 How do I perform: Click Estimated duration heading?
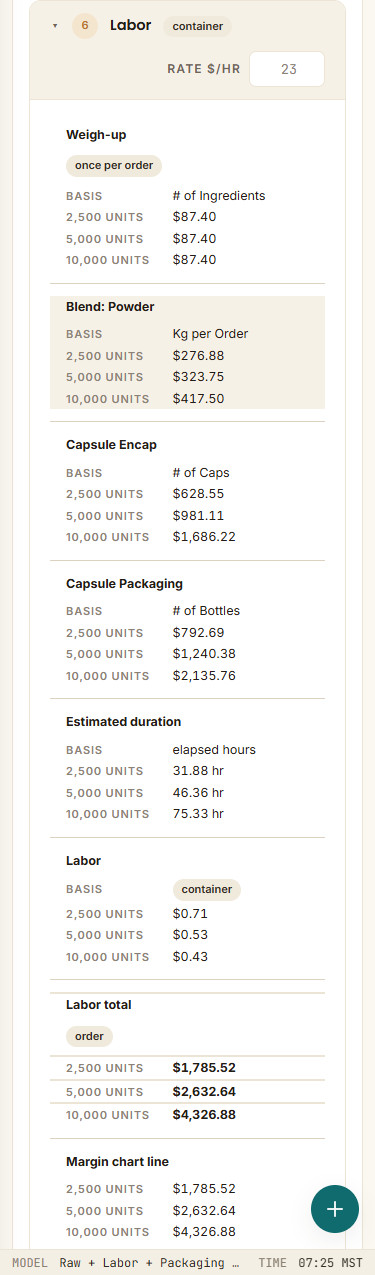point(123,721)
